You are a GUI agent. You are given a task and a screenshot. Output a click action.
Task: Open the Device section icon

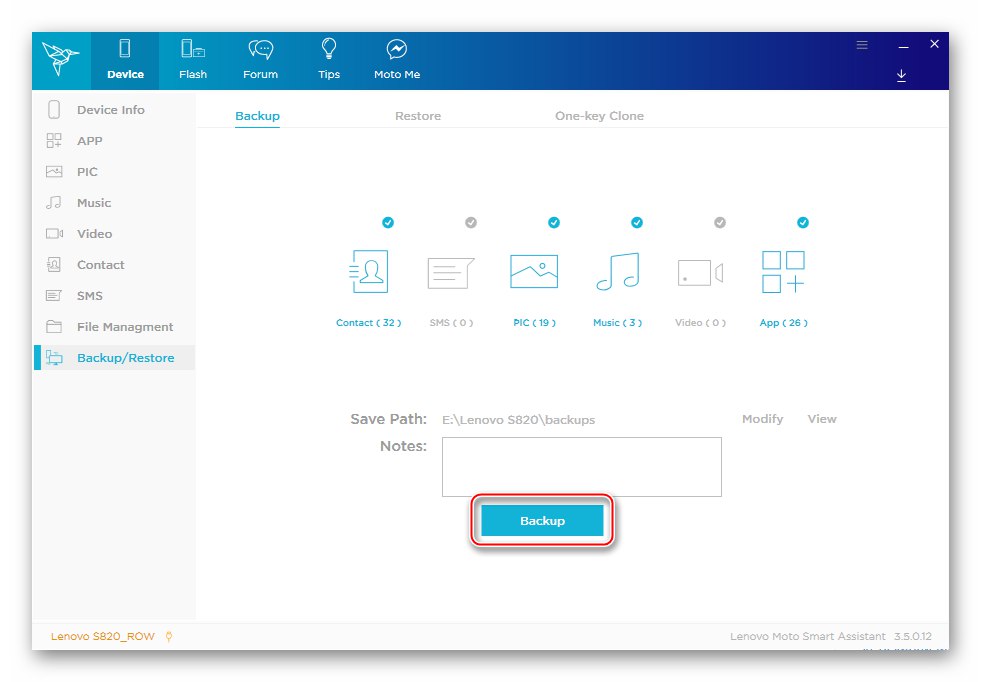pyautogui.click(x=125, y=49)
